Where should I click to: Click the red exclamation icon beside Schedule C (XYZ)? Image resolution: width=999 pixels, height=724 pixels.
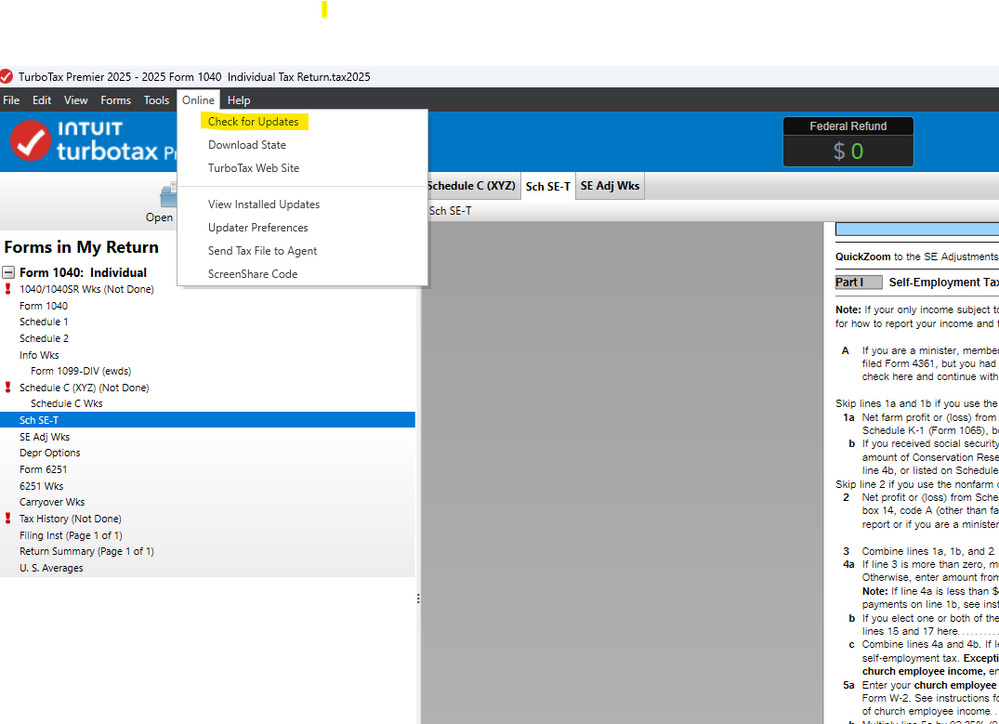click(x=9, y=387)
